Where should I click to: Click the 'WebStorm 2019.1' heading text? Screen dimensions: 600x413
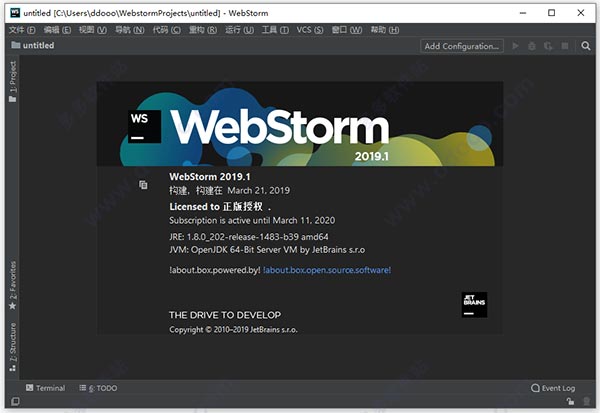210,176
